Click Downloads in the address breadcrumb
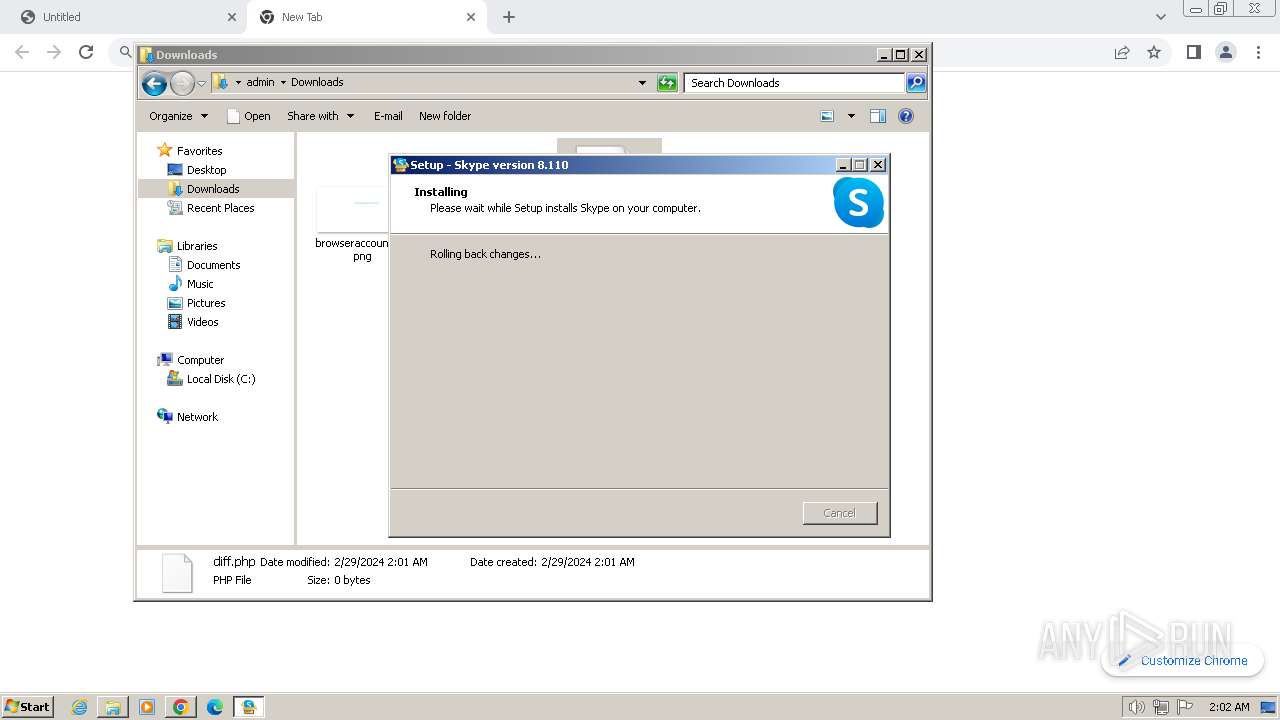Screen dimensions: 1280x720 coord(317,83)
